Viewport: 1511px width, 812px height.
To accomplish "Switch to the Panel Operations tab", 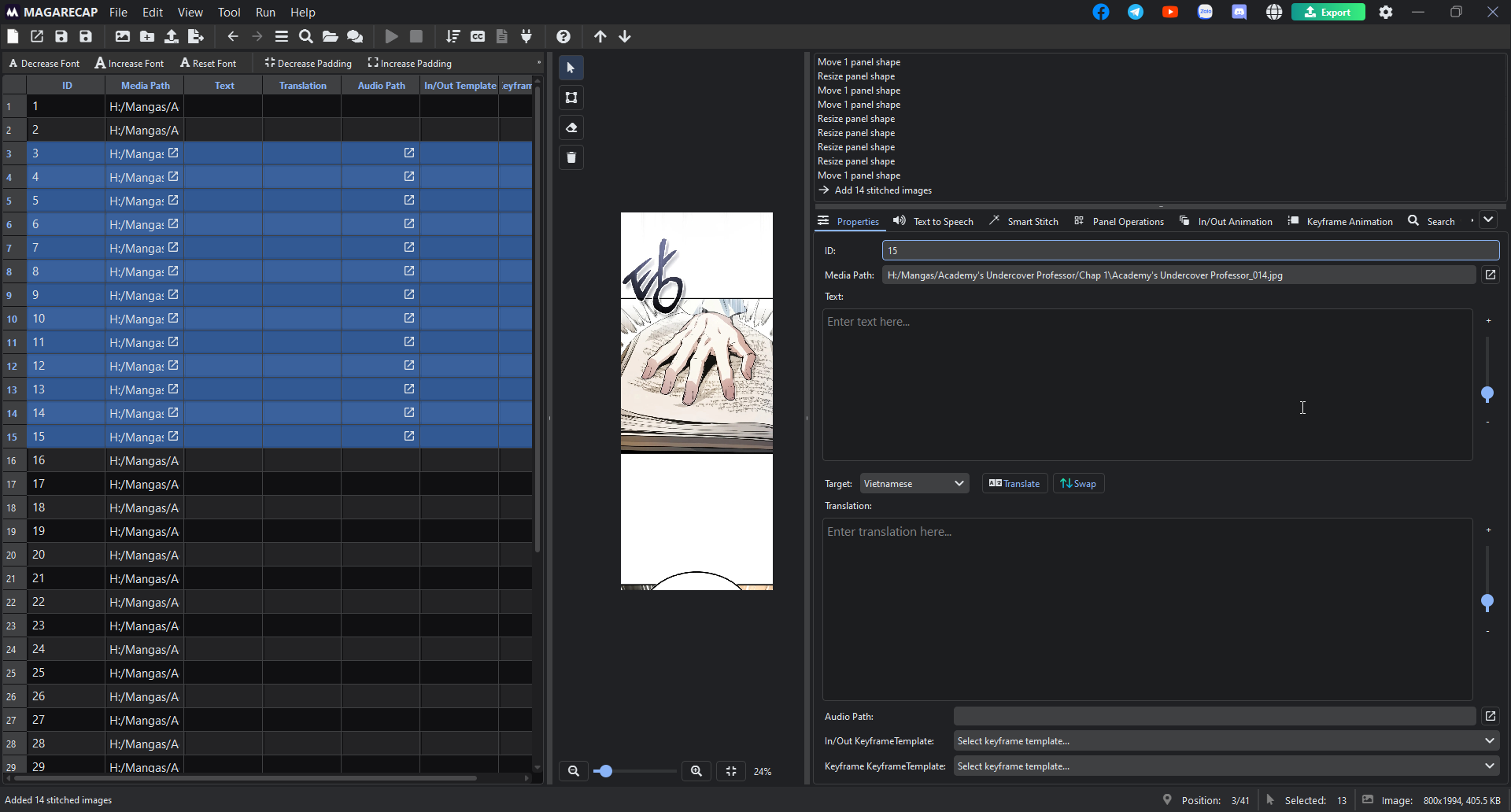I will coord(1119,221).
